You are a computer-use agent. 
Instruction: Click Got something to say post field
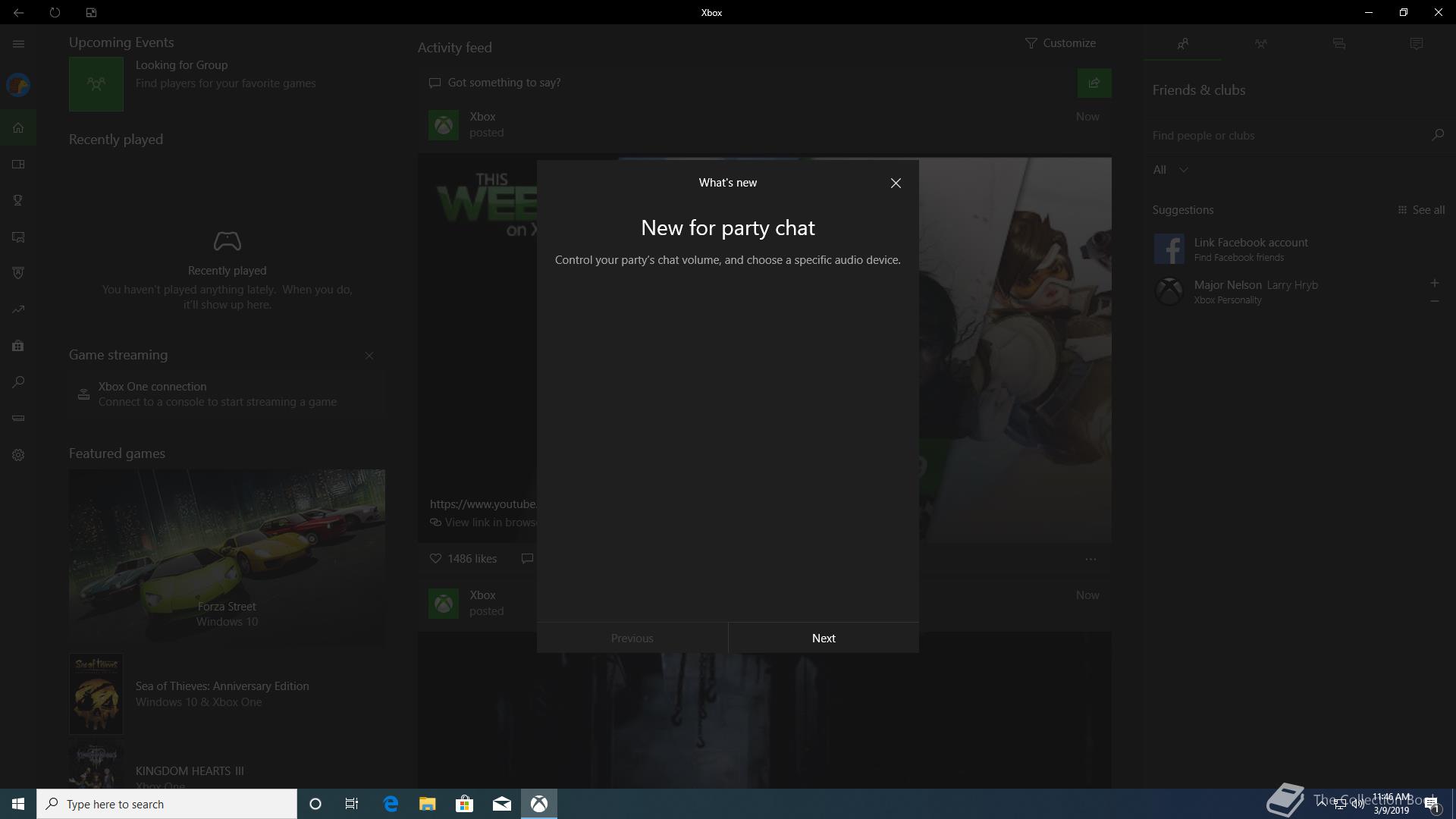(747, 83)
